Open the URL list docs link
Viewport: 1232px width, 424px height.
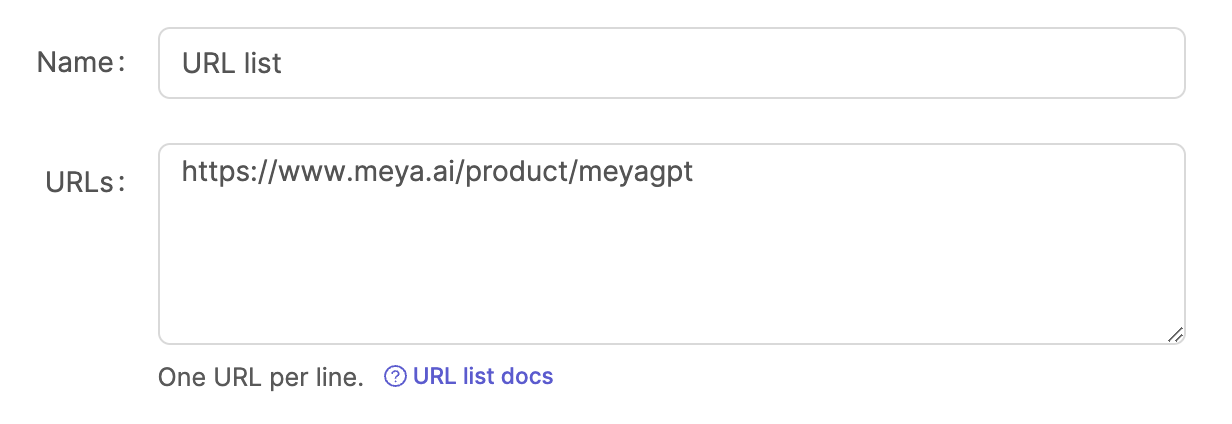(x=482, y=377)
